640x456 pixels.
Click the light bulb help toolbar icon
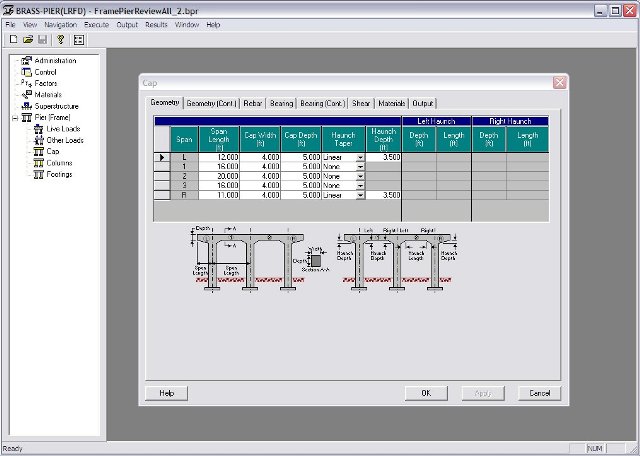(60, 40)
